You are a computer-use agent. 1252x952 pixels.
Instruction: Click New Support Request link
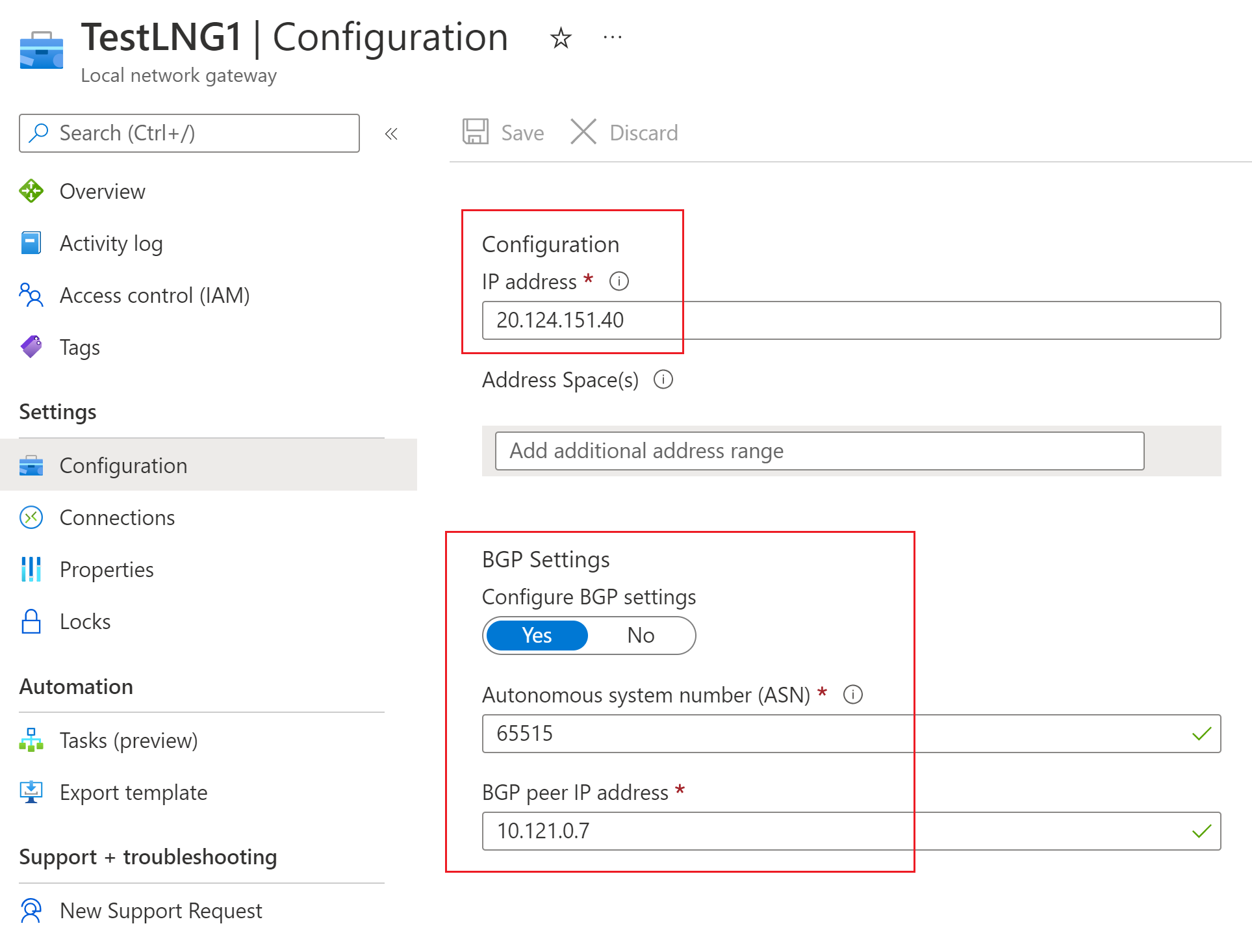160,911
